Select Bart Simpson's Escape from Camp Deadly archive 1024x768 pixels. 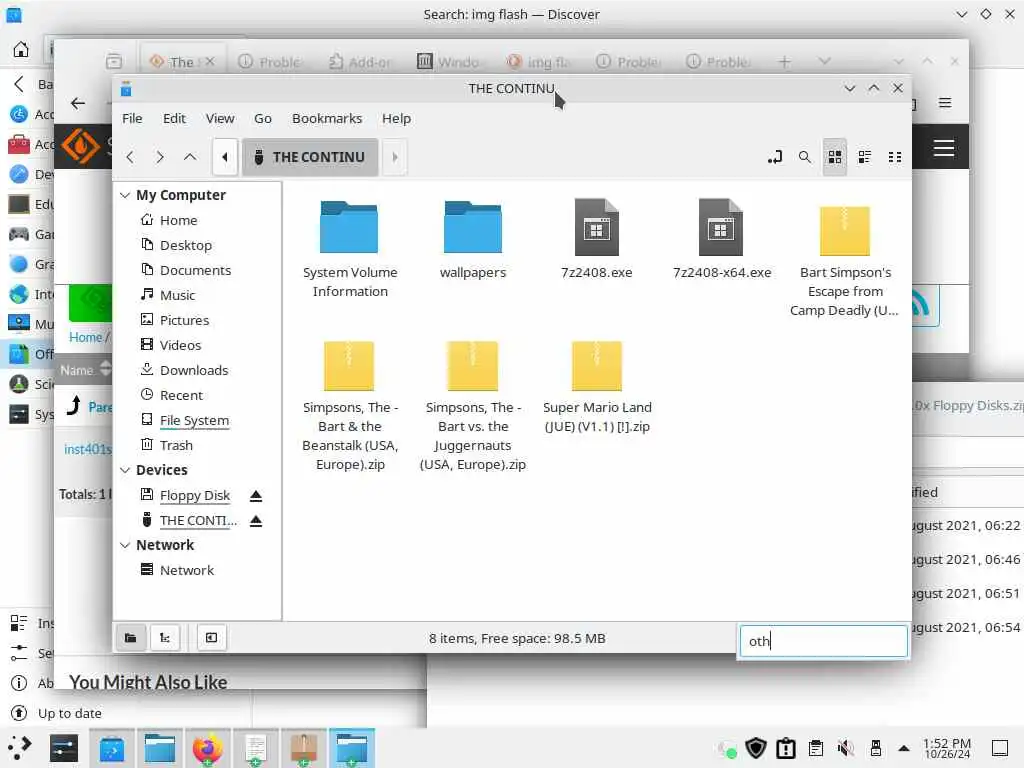844,261
